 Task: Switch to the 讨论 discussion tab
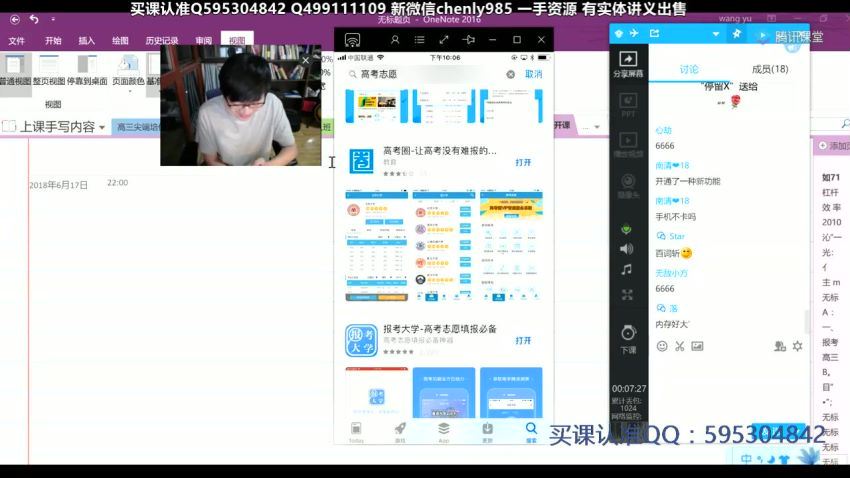(x=688, y=69)
